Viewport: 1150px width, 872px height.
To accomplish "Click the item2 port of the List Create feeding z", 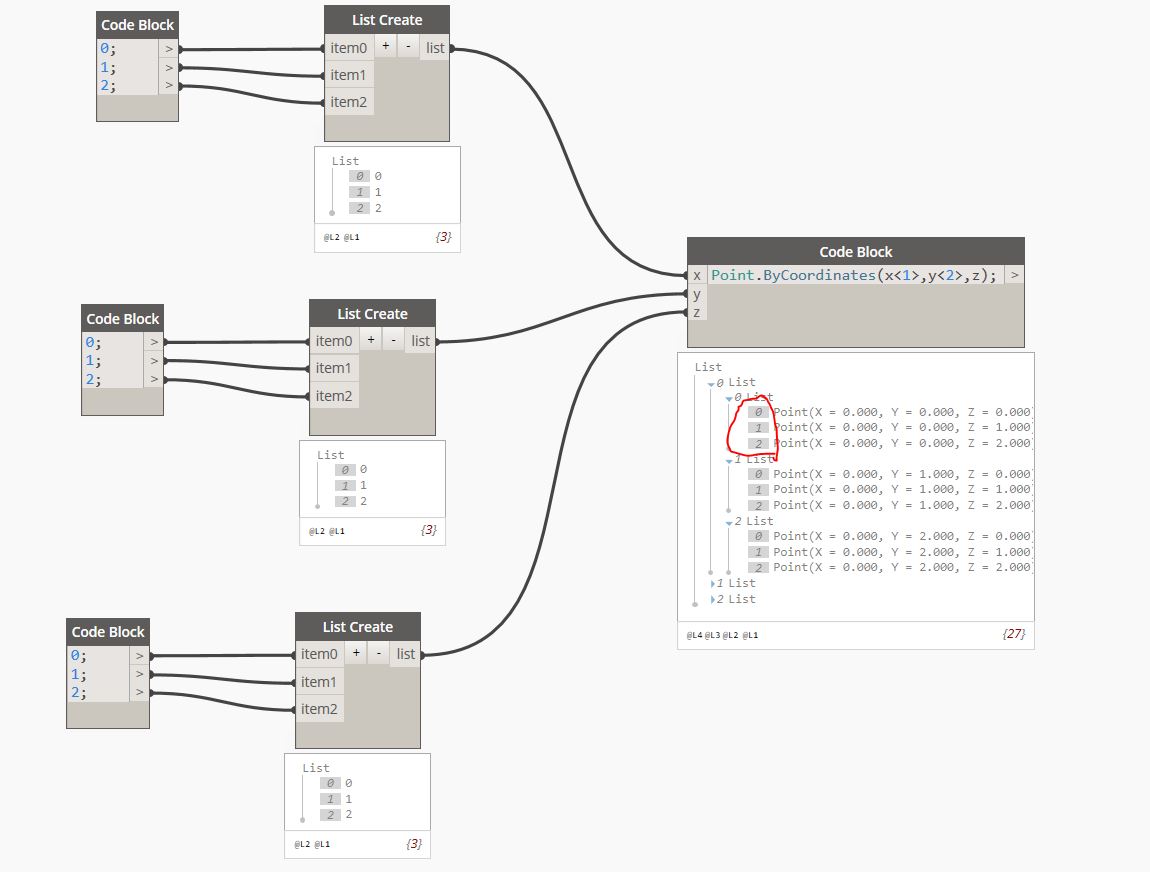I will point(319,709).
